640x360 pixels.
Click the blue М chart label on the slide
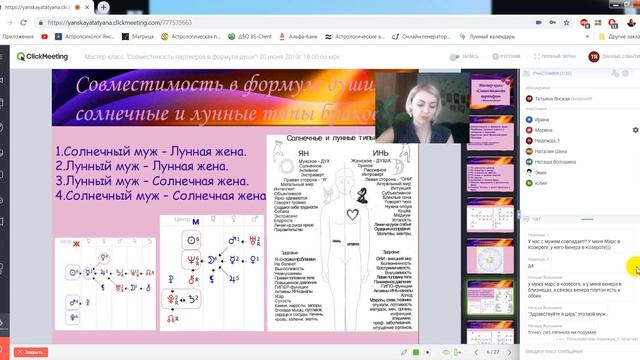tap(196, 222)
